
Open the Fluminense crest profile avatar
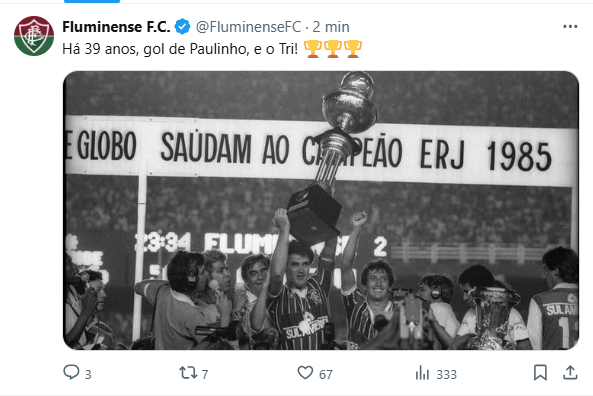click(x=34, y=36)
